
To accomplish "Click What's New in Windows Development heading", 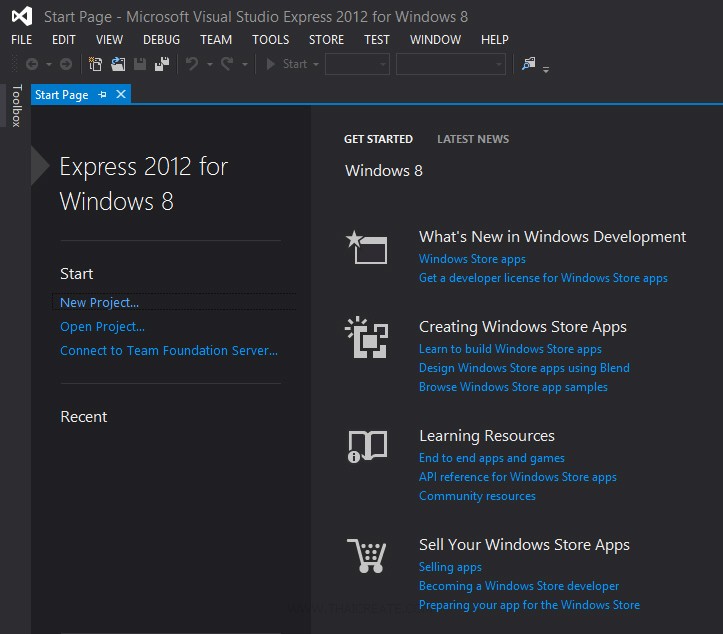I will pyautogui.click(x=552, y=237).
